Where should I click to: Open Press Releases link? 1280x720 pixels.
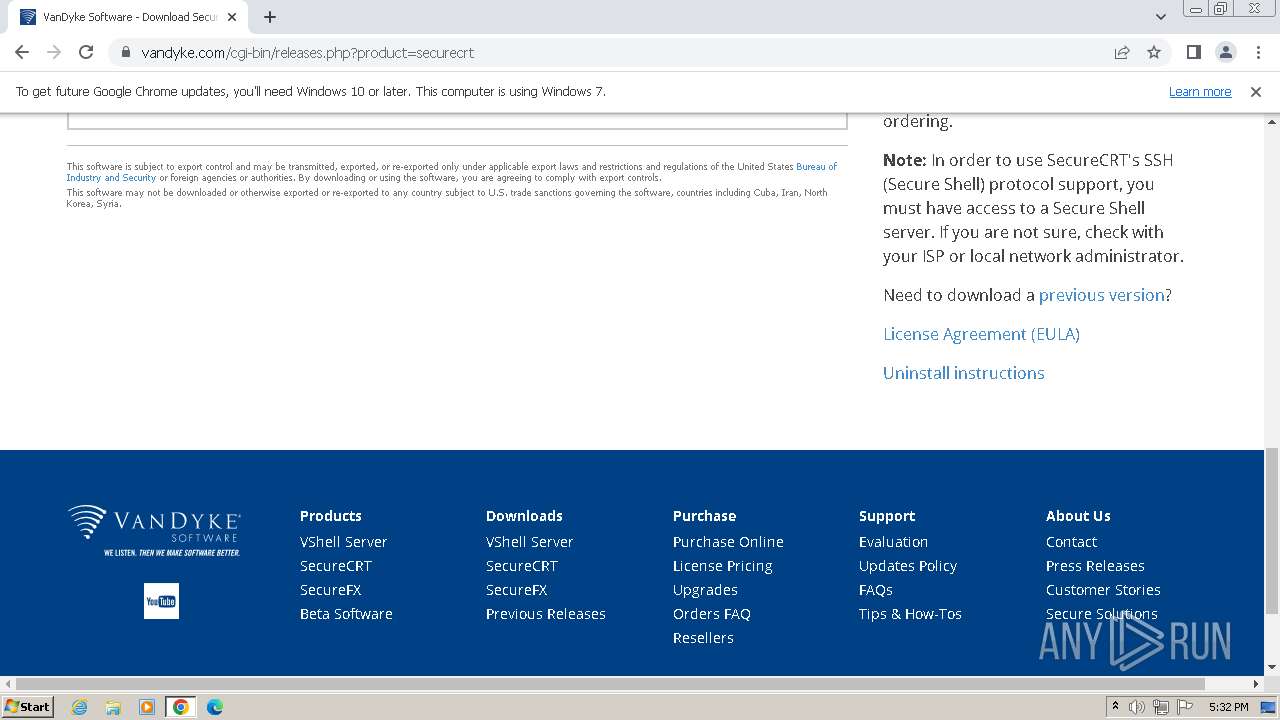point(1095,566)
